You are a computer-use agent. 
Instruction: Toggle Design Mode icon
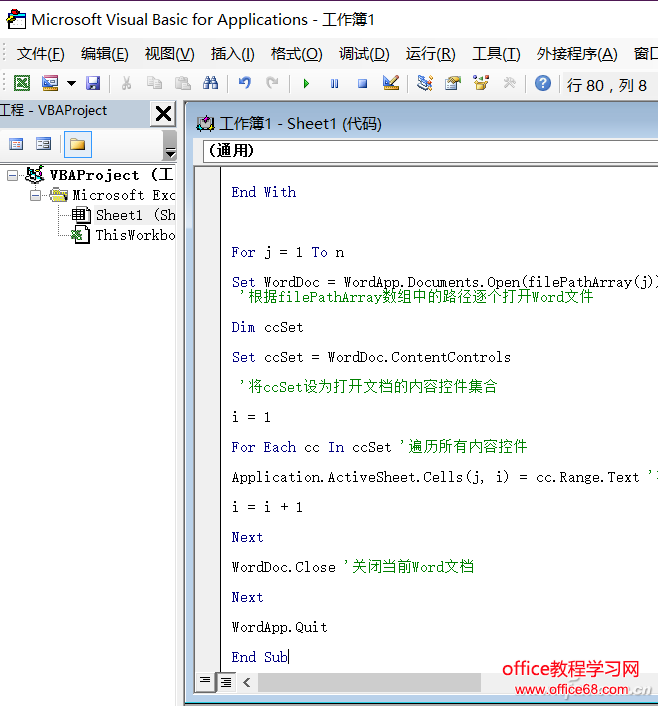click(390, 83)
